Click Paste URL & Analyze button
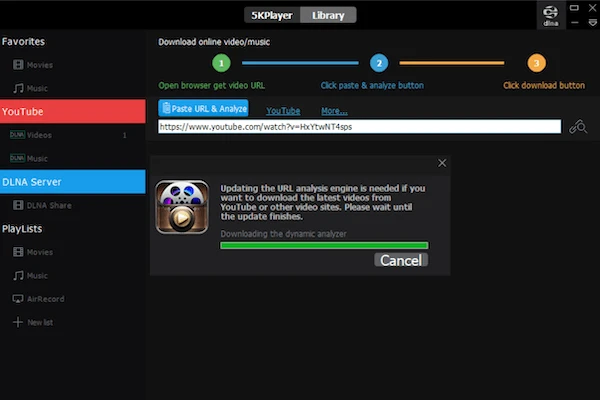This screenshot has height=400, width=600. click(203, 108)
